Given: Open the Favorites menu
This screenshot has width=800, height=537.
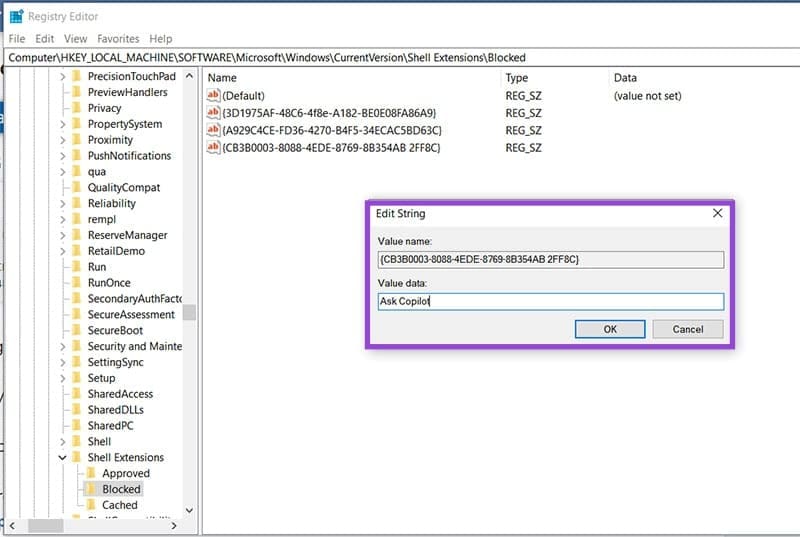Looking at the screenshot, I should 118,39.
